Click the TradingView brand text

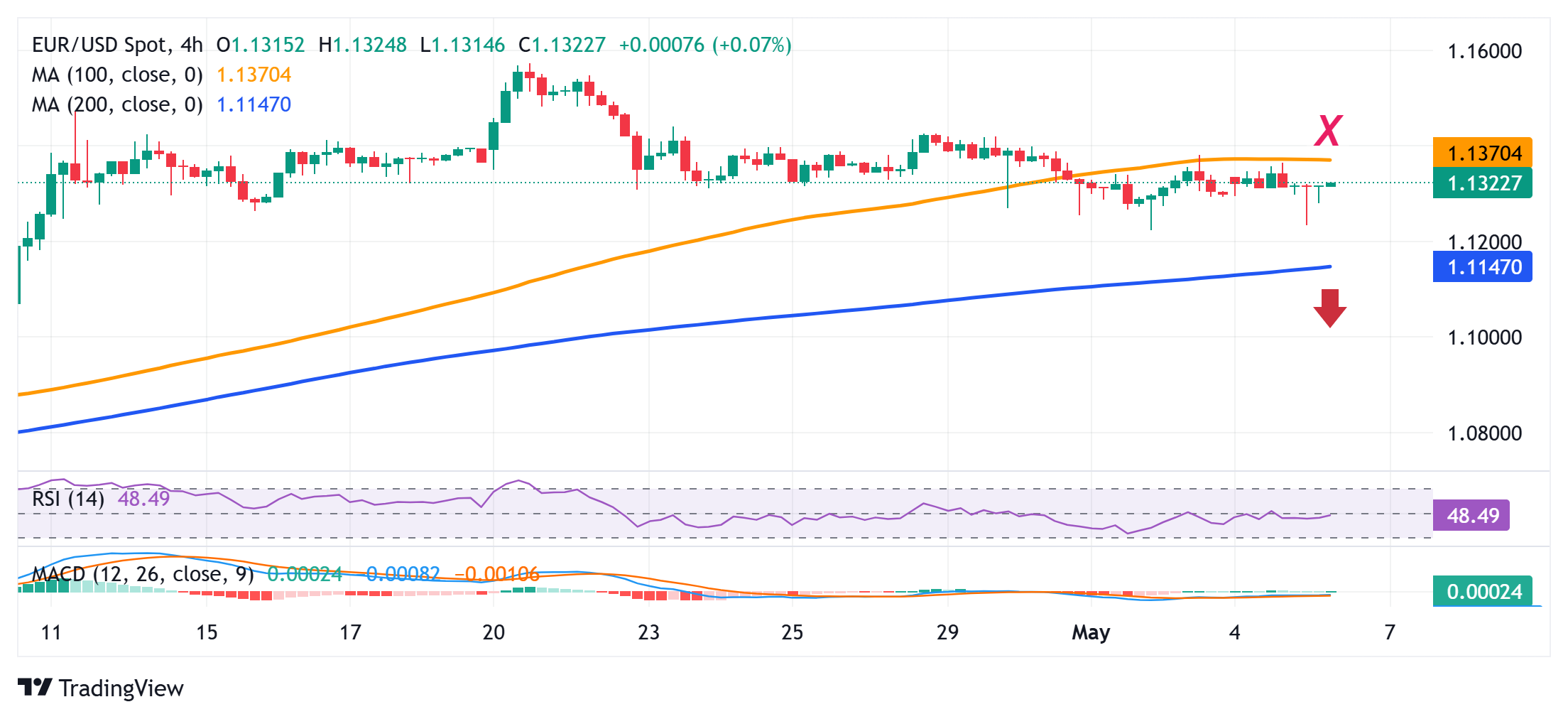[x=121, y=688]
